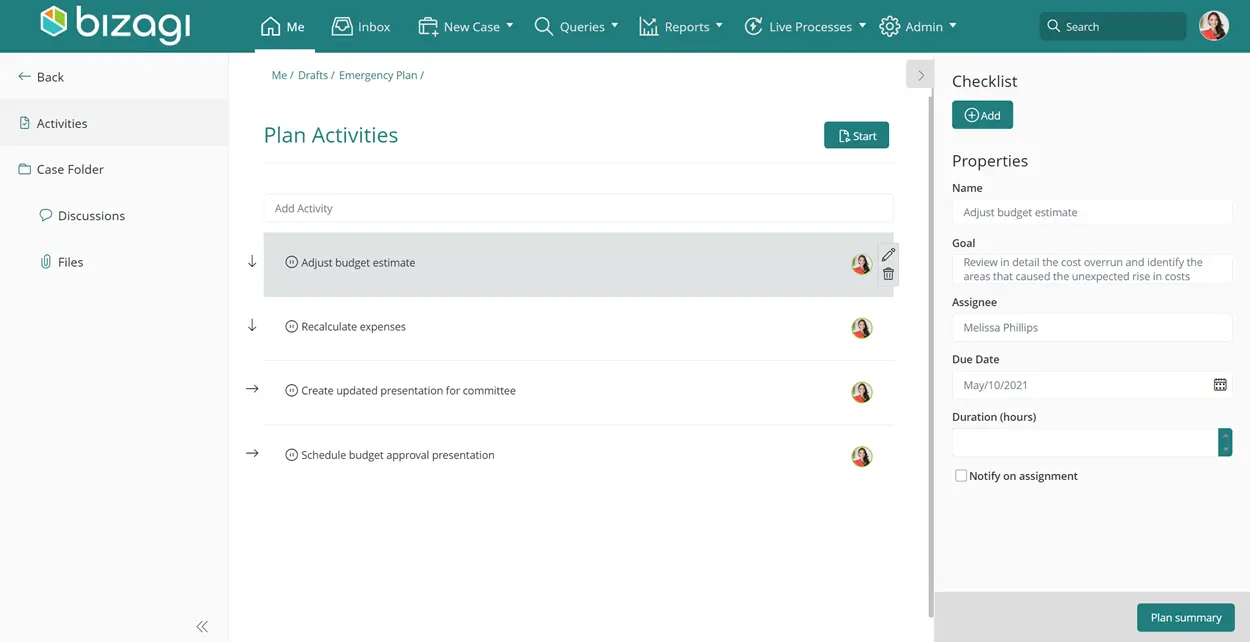This screenshot has width=1250, height=642.
Task: Click the Emergency Plan breadcrumb link
Action: [378, 75]
